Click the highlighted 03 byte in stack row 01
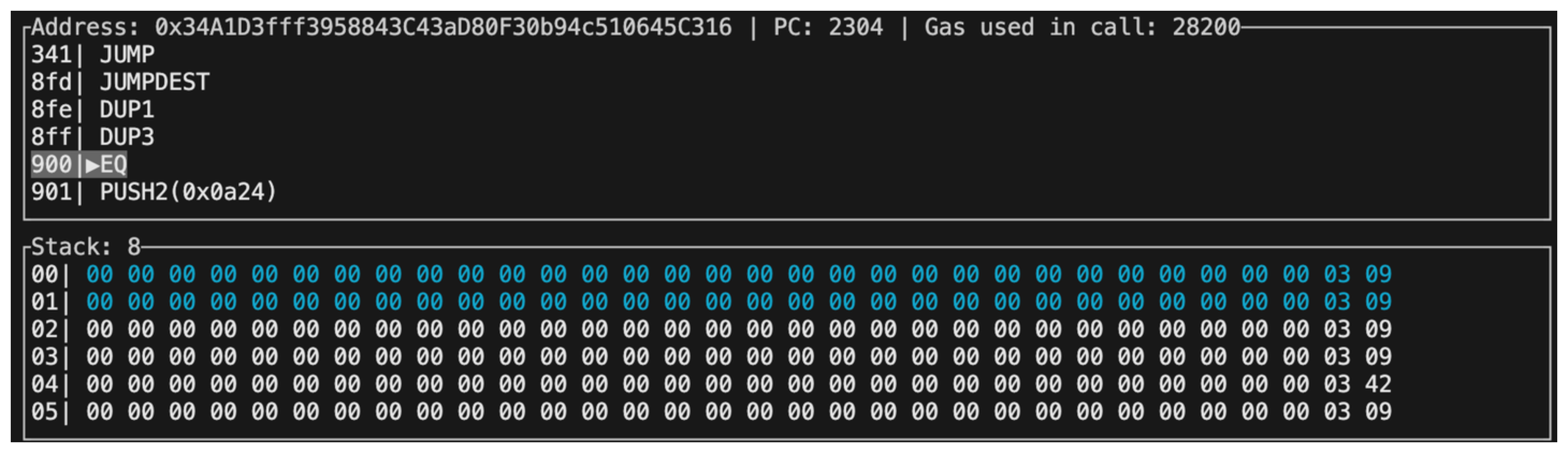This screenshot has height=453, width=1568. pos(1337,302)
